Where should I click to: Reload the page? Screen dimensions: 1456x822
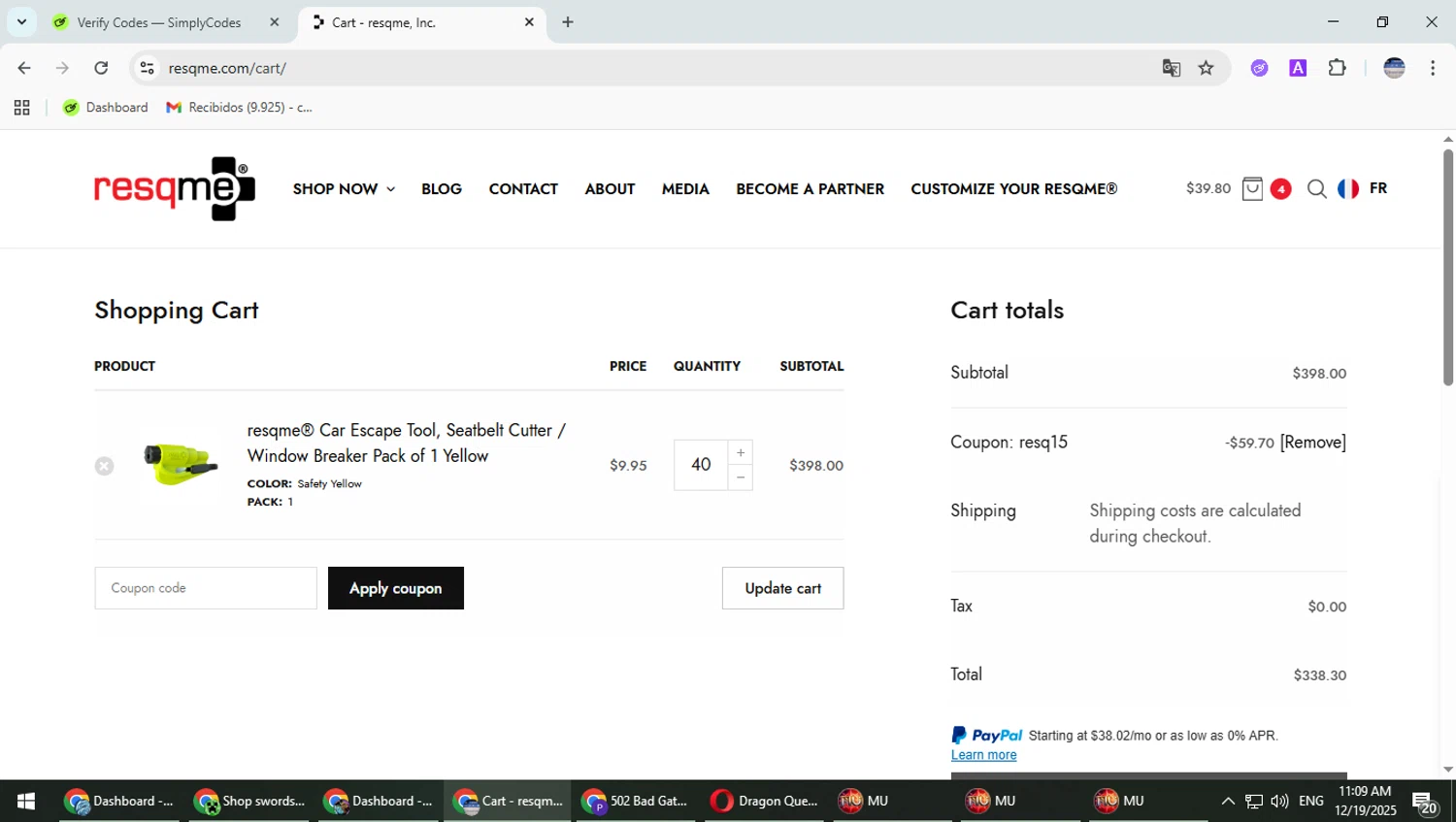tap(101, 68)
